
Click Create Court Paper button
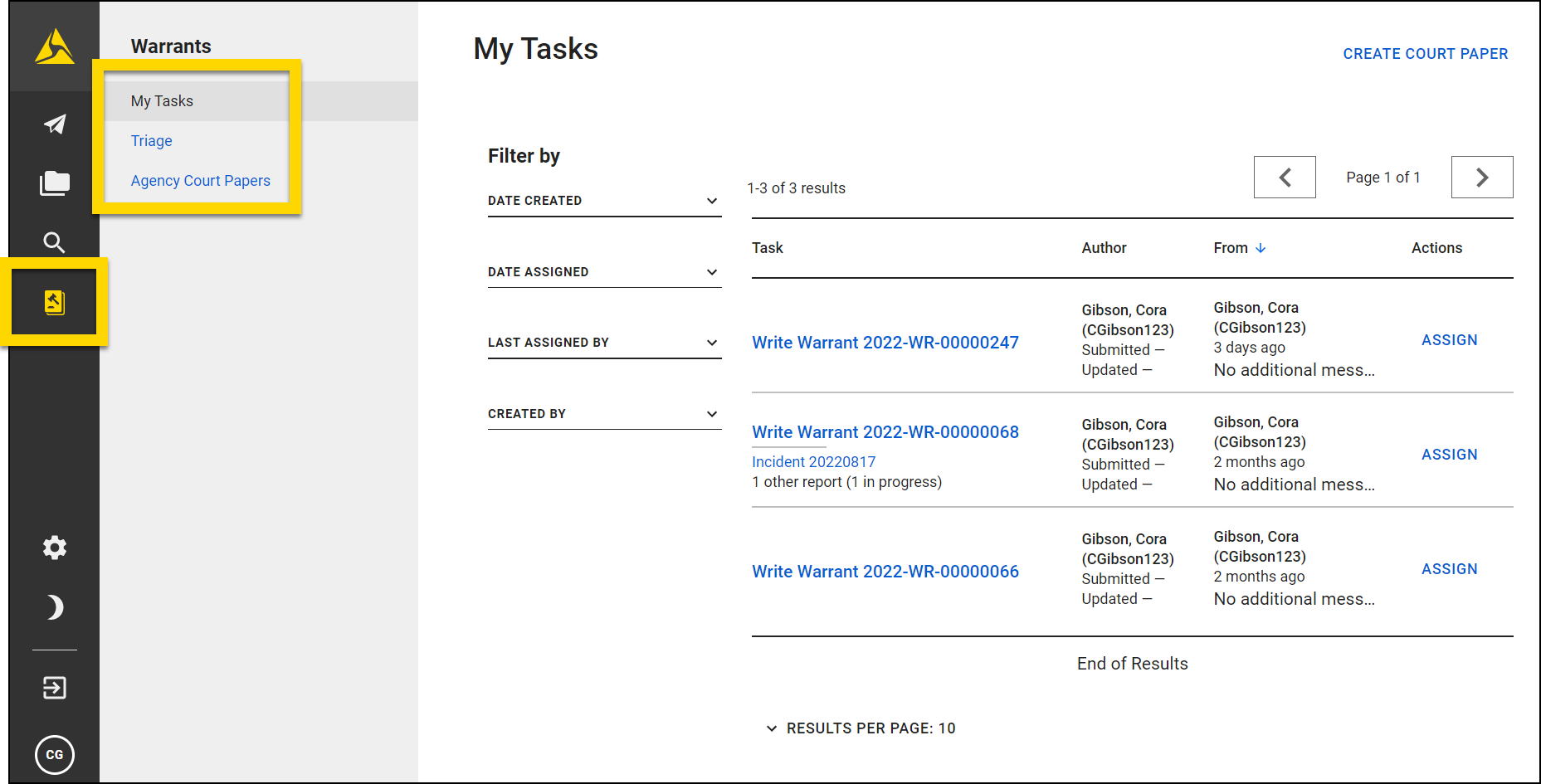click(1425, 54)
